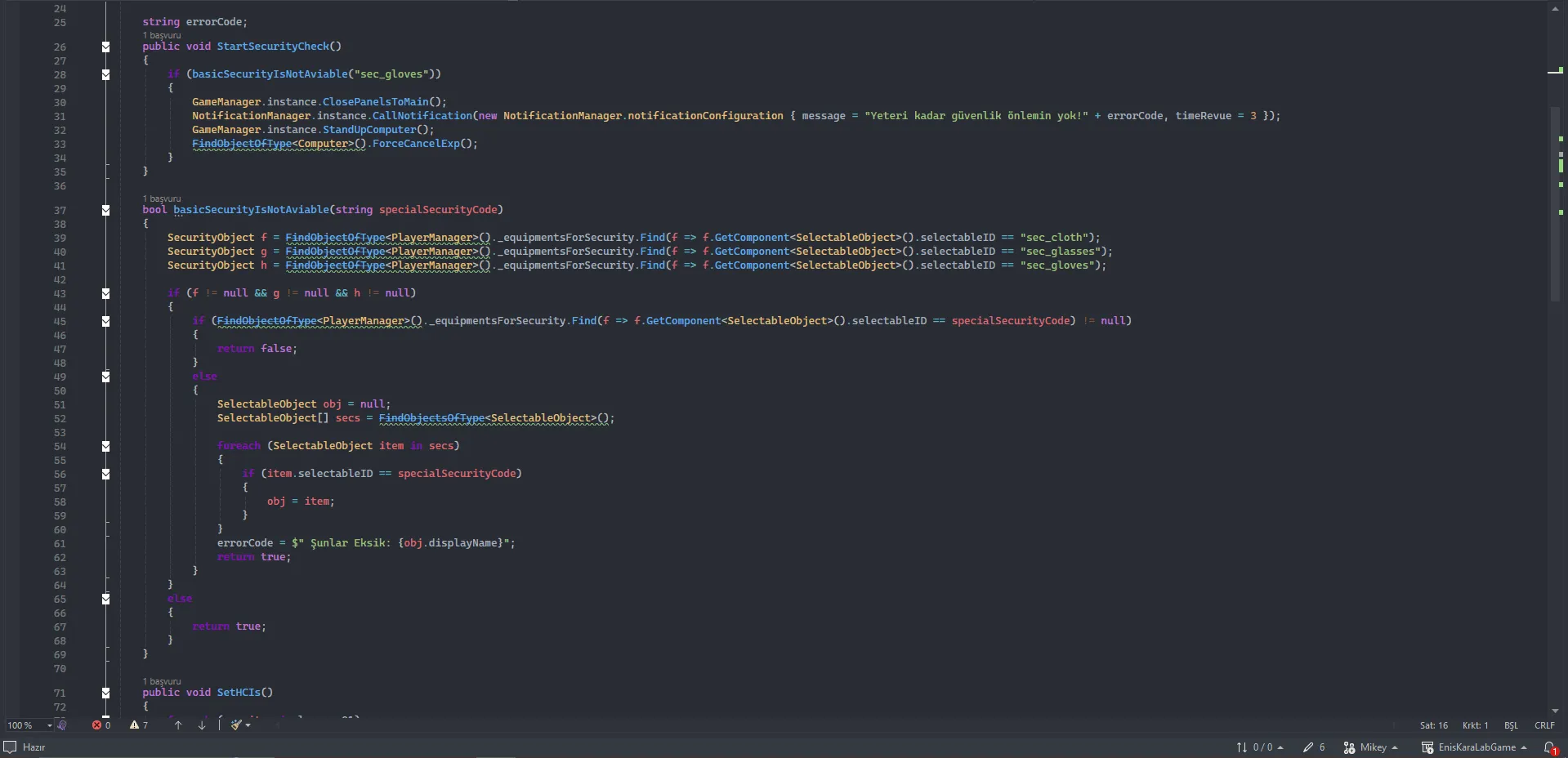Screen dimensions: 1568x758
Task: Click the vertical scrollbar thumb
Action: pyautogui.click(x=1555, y=204)
